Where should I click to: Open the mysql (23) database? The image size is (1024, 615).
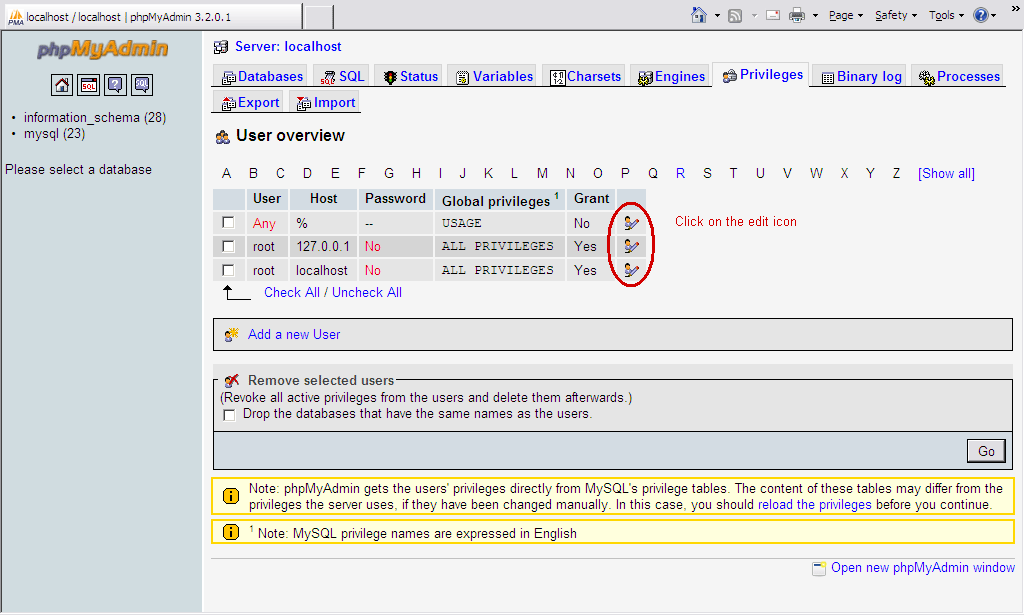[54, 134]
